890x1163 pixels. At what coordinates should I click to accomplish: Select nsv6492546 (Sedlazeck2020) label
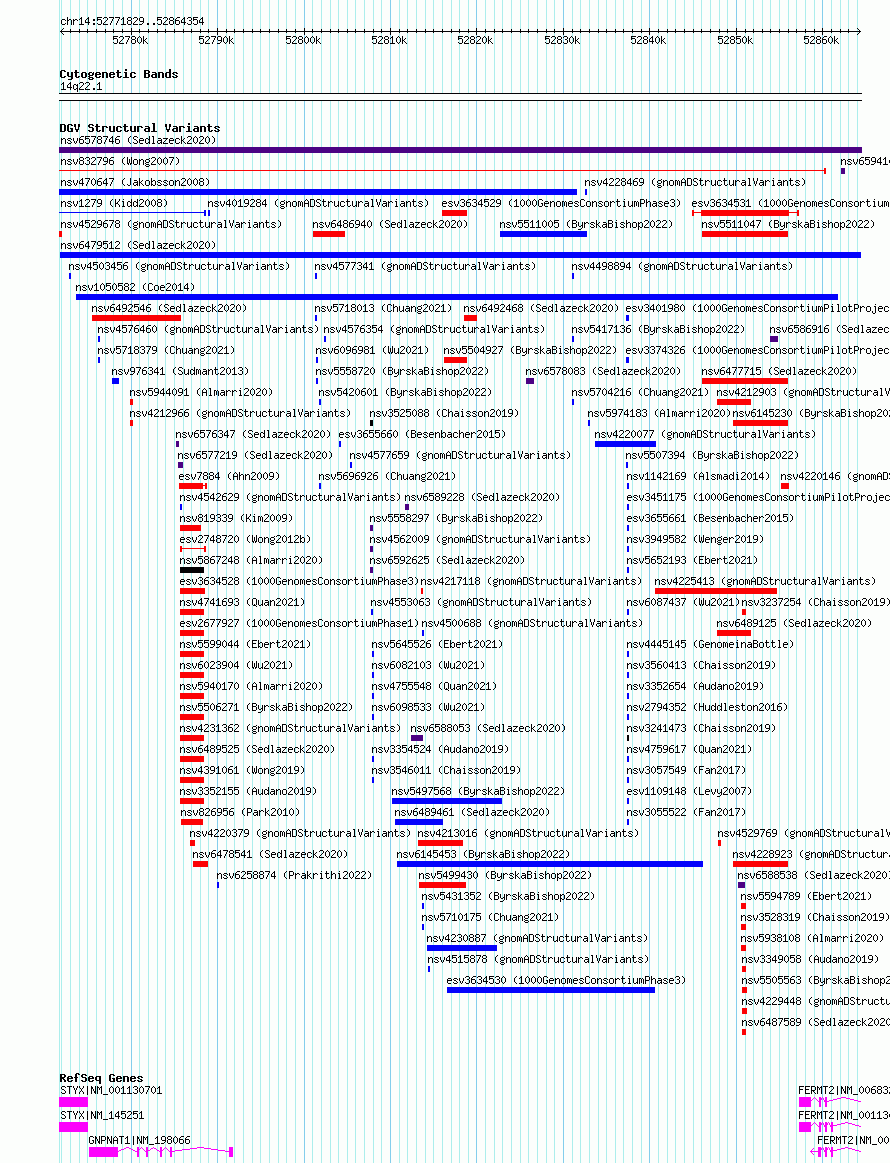coord(169,308)
